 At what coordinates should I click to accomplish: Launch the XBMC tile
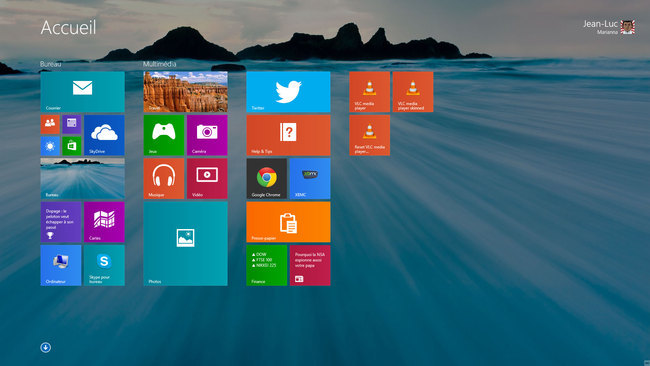click(310, 178)
